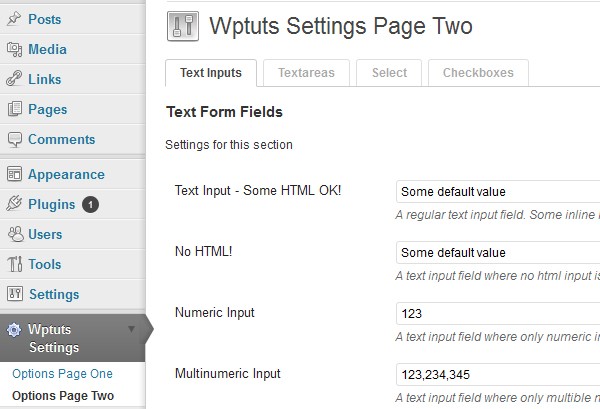
Task: Click the Pages document icon
Action: click(x=15, y=109)
